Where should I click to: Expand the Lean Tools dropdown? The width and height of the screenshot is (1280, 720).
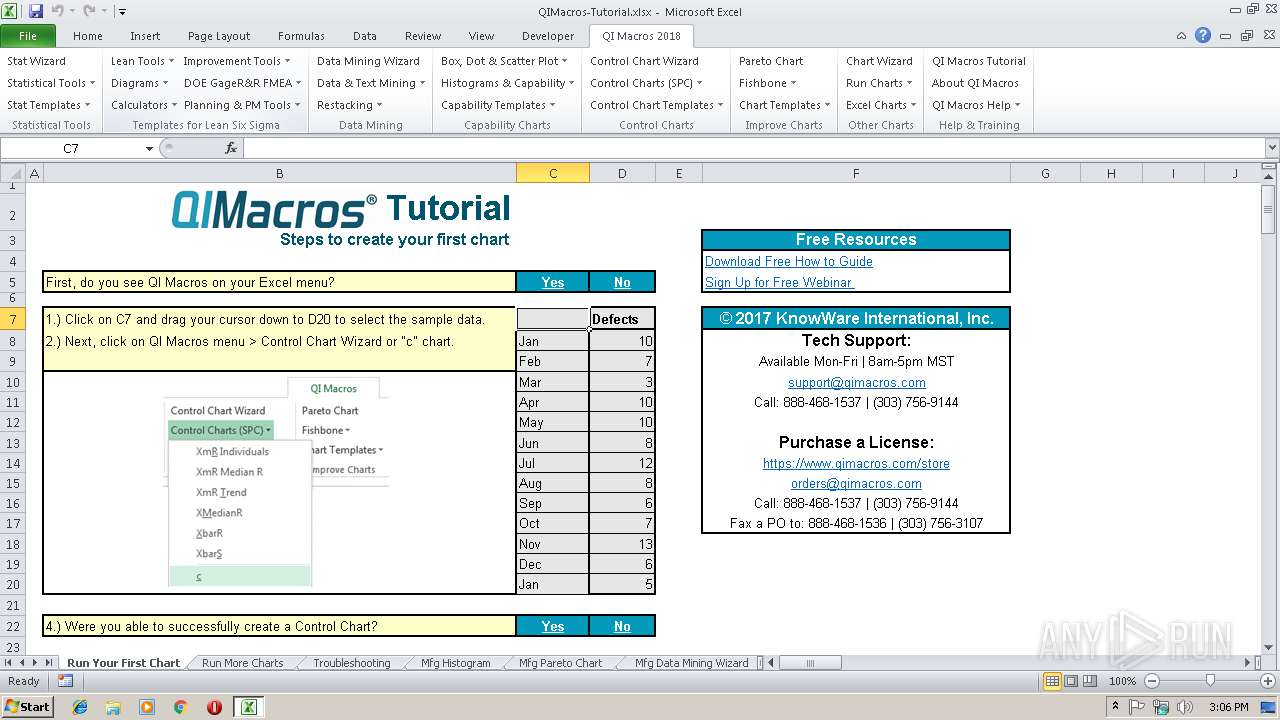pos(142,61)
